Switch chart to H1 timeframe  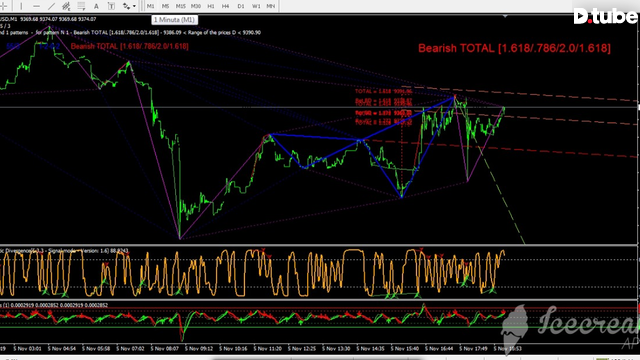tap(211, 6)
